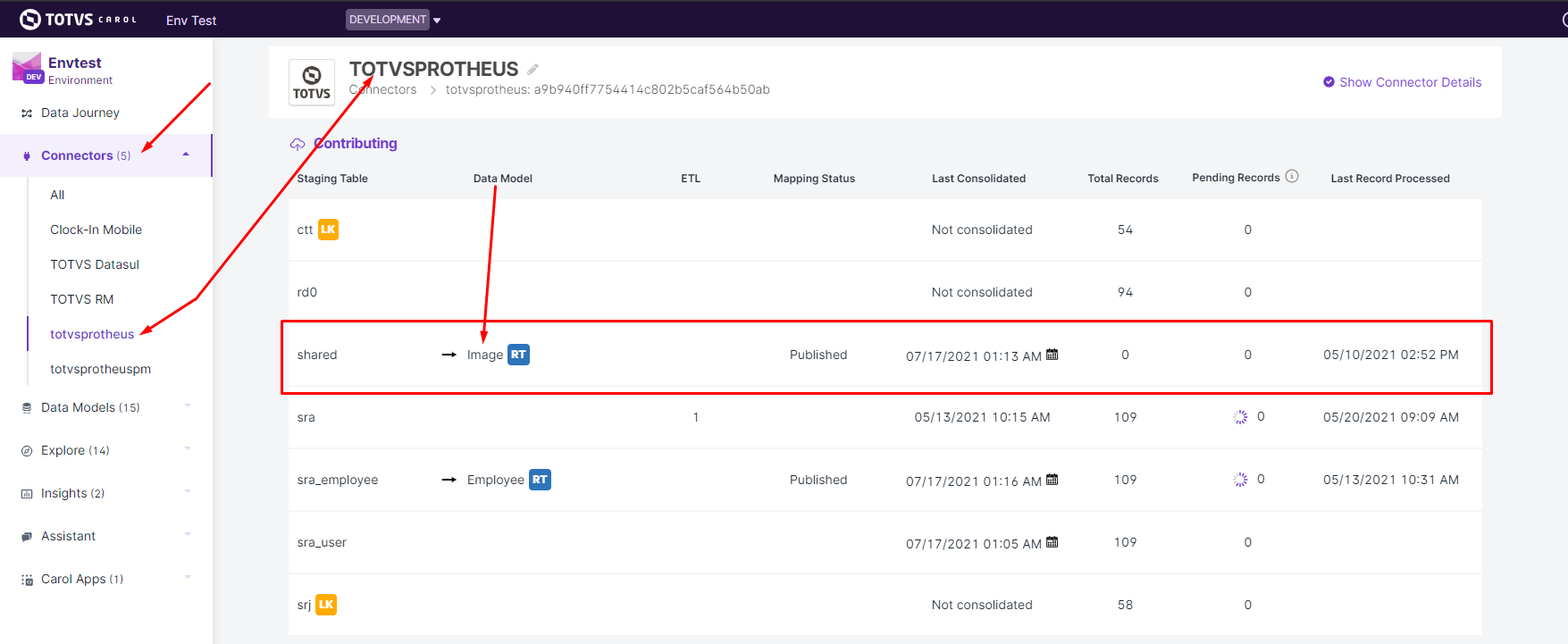Open the sra_user staging table
Screen dimensions: 1568x644
pos(322,542)
